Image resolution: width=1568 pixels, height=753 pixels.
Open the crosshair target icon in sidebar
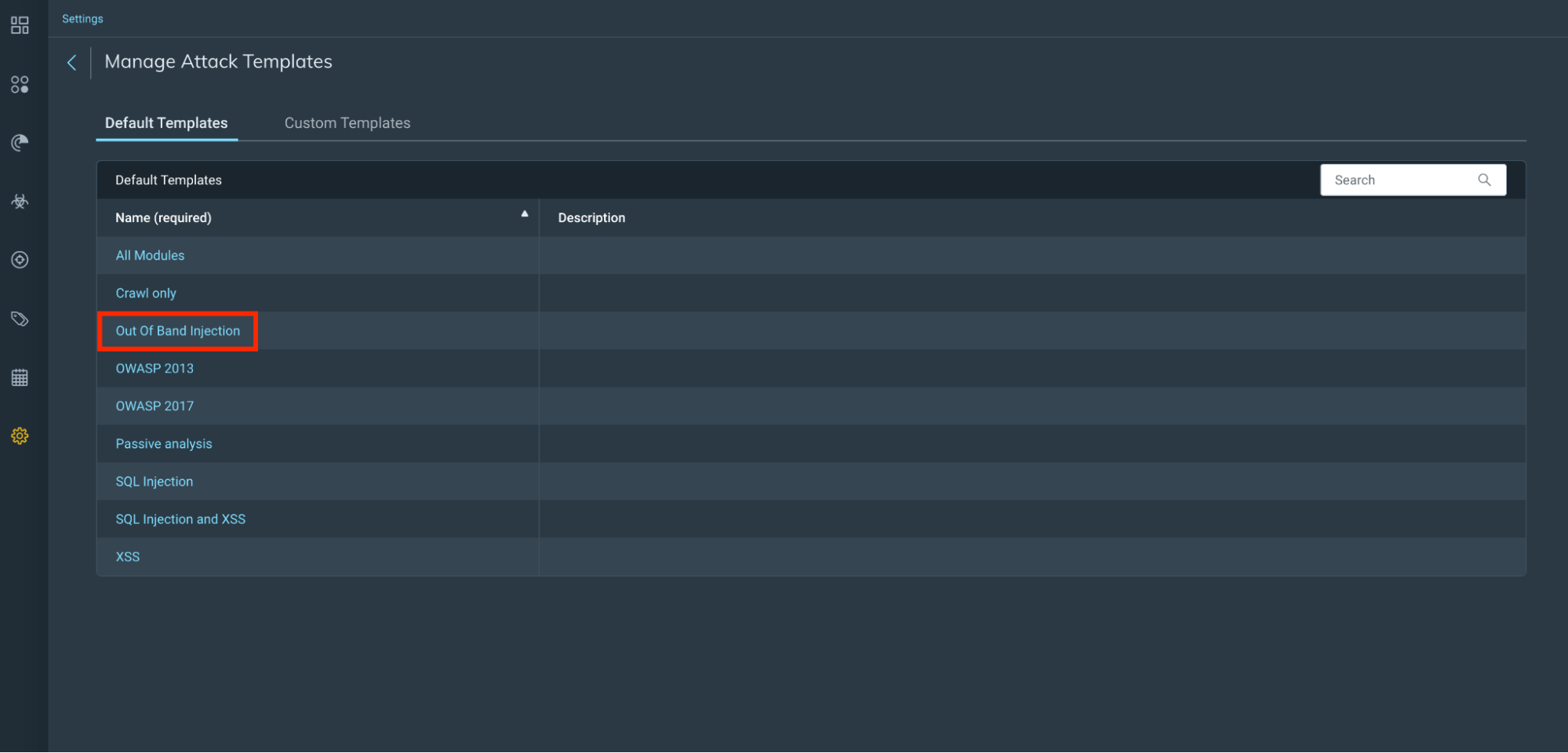coord(20,260)
